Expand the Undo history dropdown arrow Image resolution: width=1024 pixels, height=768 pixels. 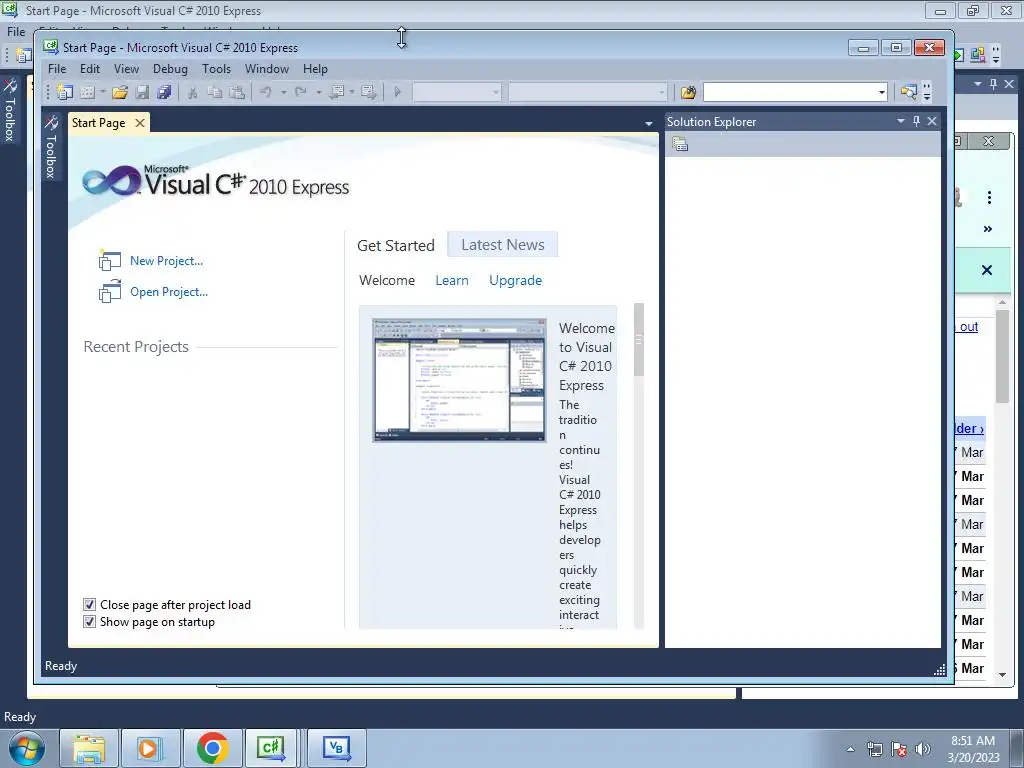coord(283,92)
